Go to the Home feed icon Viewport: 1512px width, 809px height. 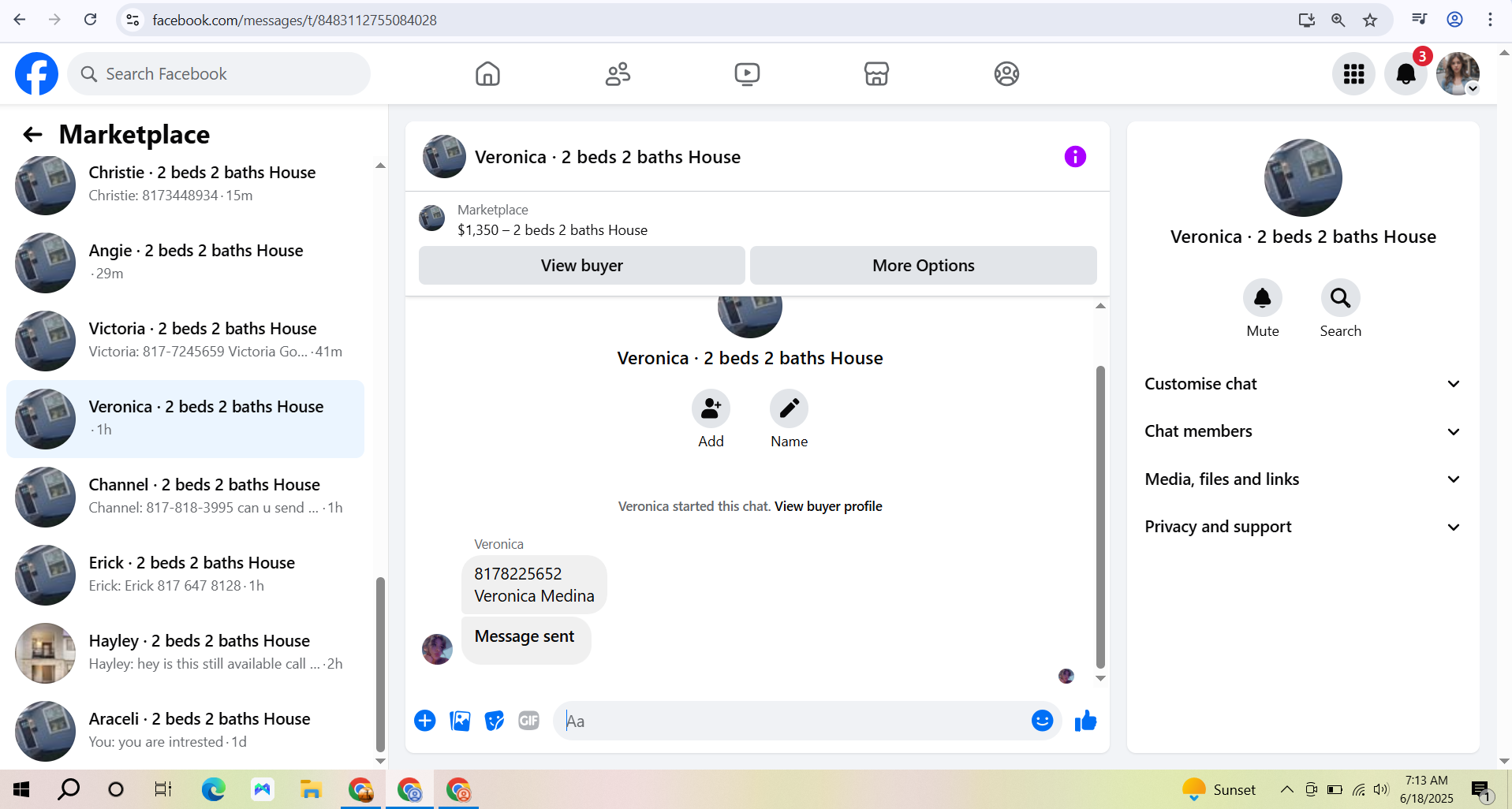pyautogui.click(x=487, y=74)
